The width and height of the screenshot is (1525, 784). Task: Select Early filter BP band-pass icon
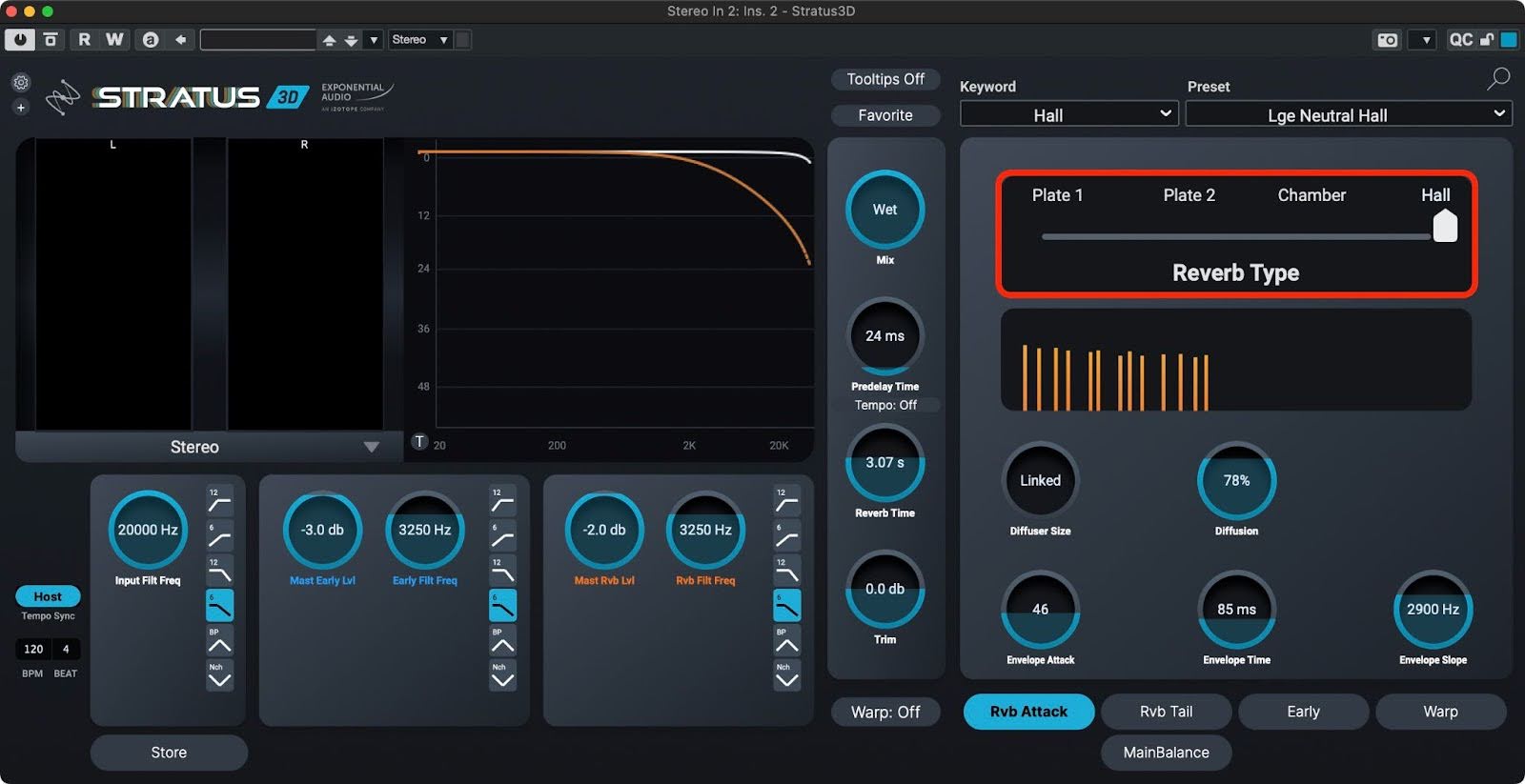point(502,641)
